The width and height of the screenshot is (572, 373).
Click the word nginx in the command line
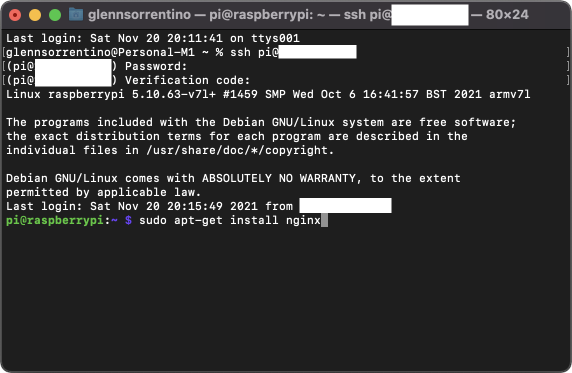pos(303,220)
